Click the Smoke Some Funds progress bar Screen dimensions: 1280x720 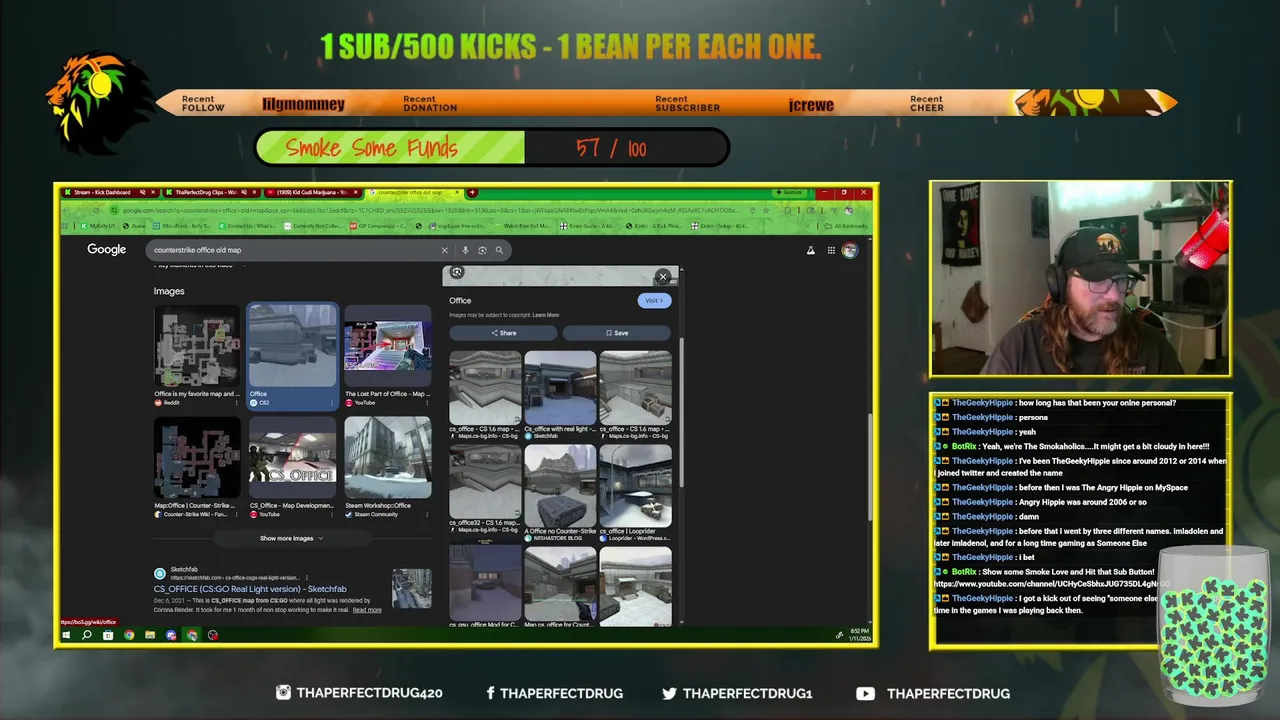coord(492,148)
